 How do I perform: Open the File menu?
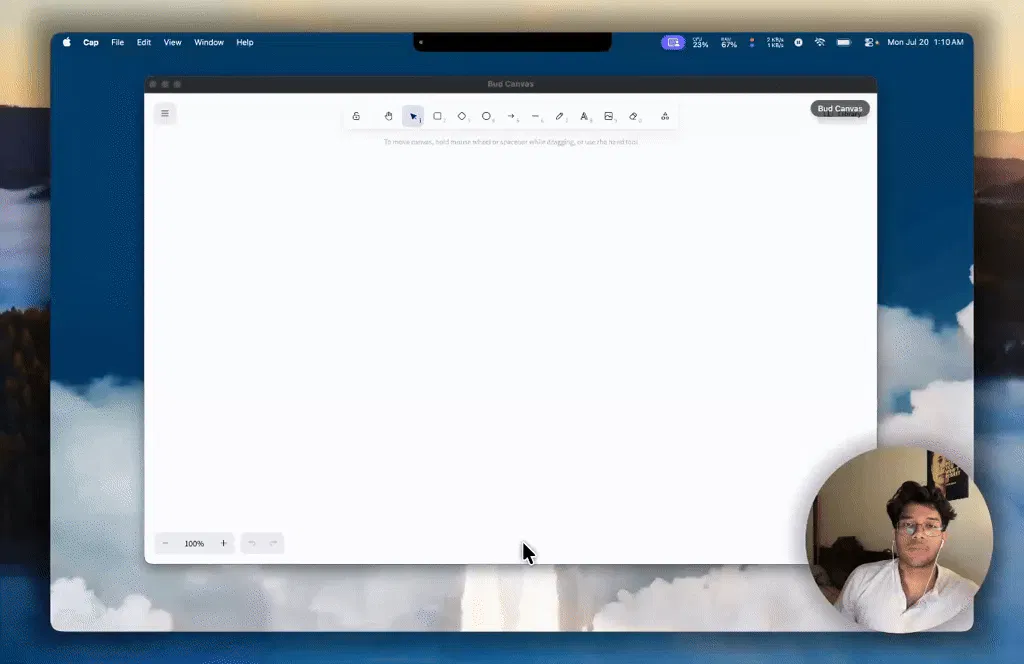[x=118, y=42]
